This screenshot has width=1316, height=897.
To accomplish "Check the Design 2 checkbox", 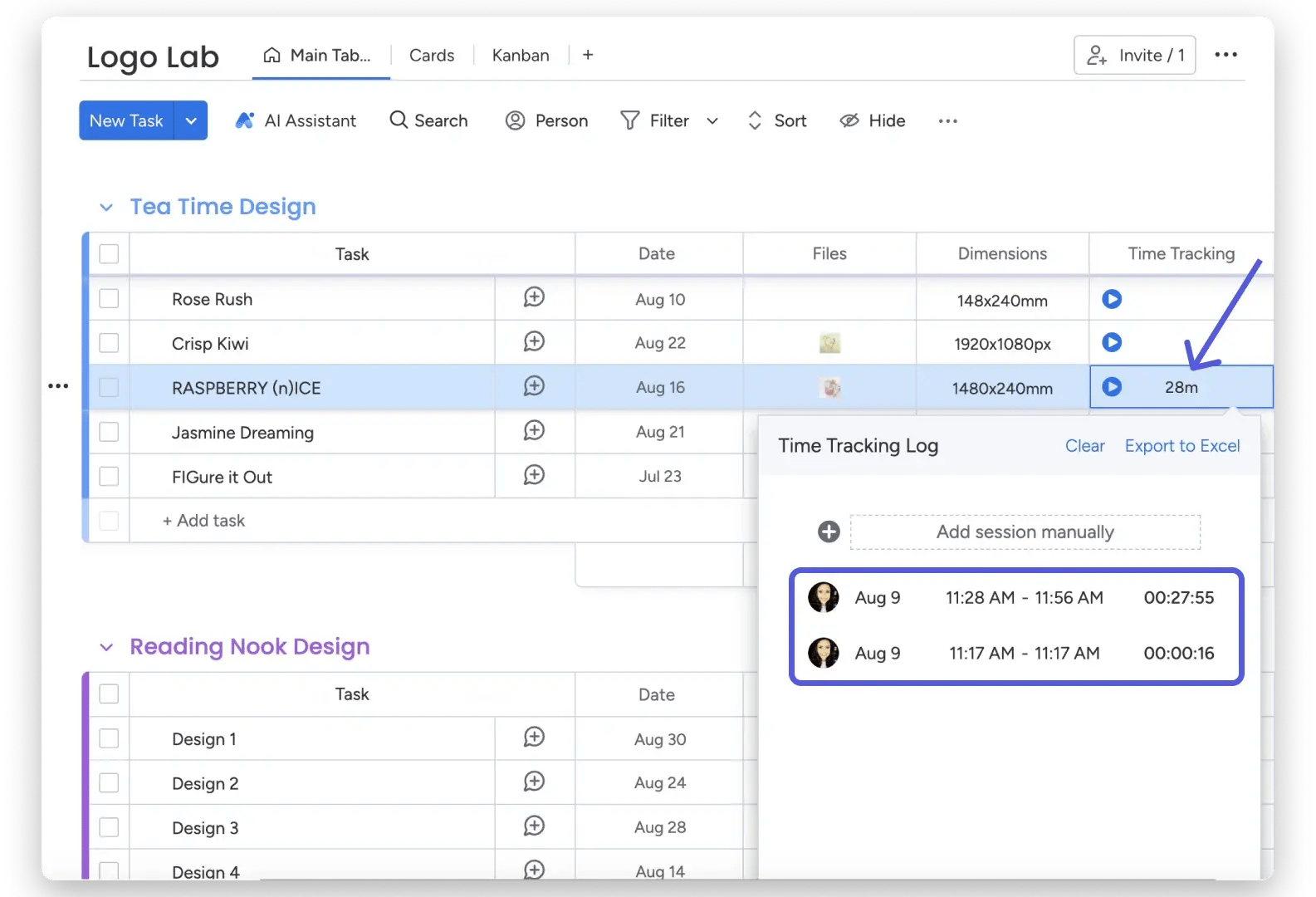I will (x=109, y=783).
